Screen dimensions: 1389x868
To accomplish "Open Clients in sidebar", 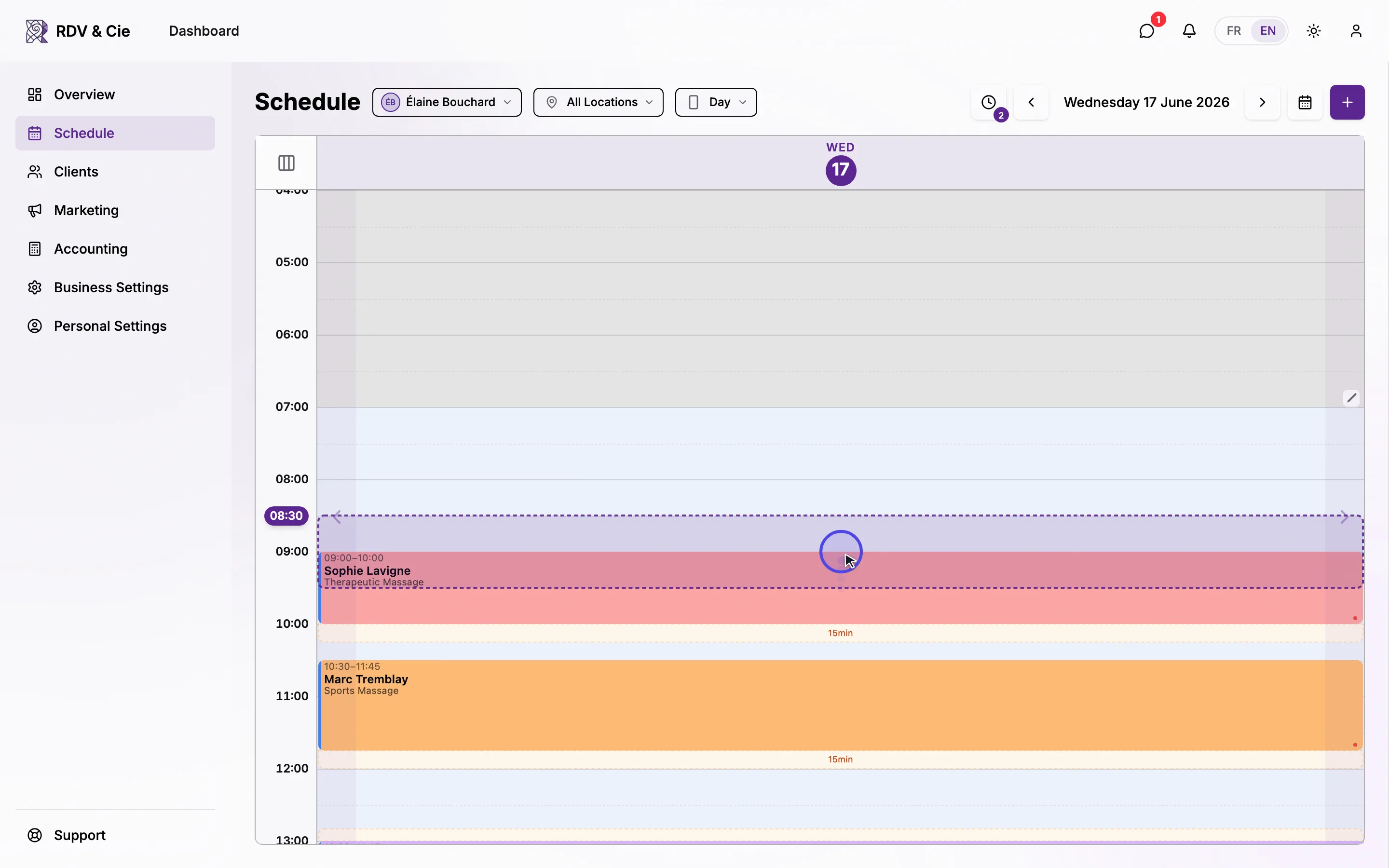I will click(115, 172).
